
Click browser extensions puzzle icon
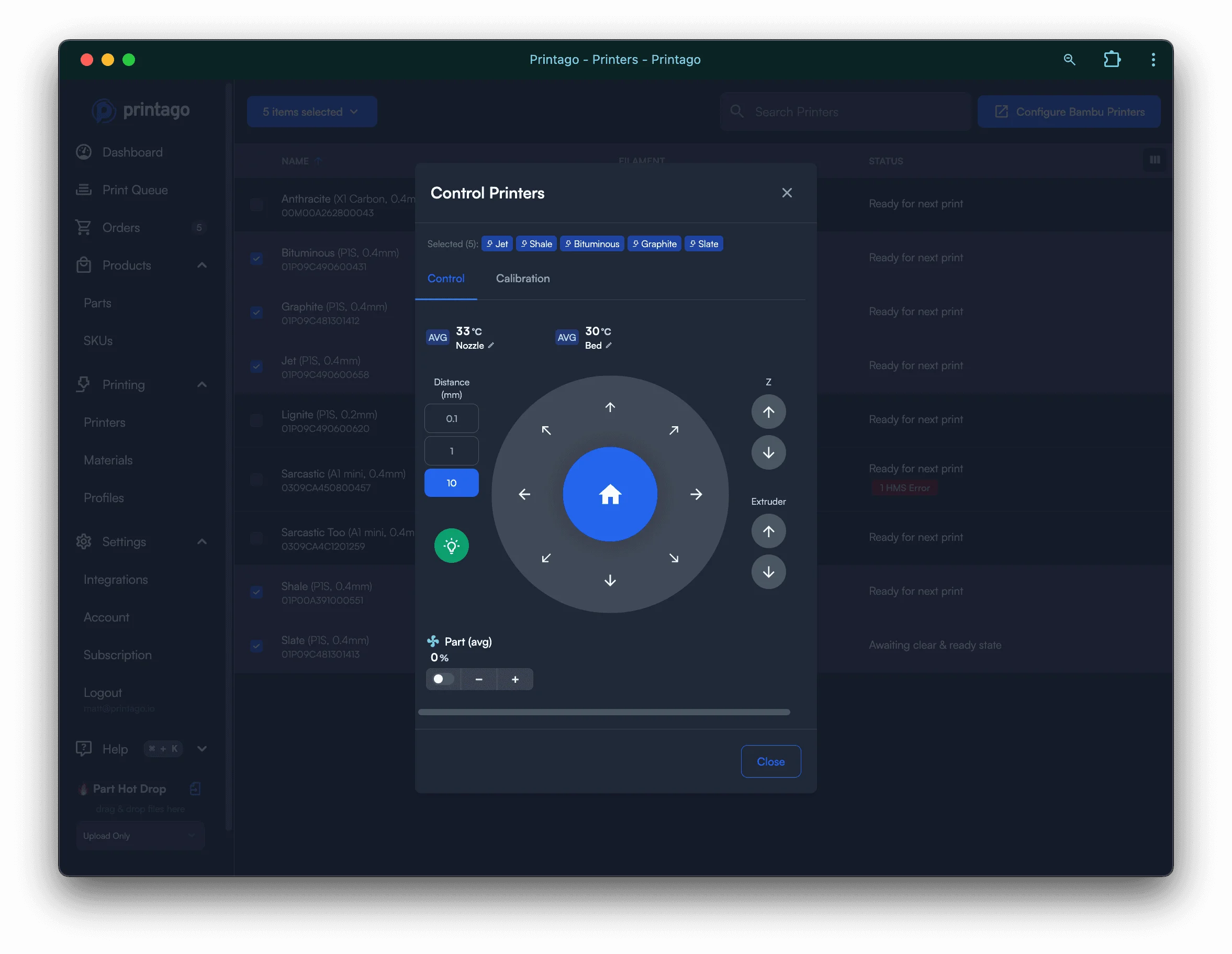(1111, 59)
